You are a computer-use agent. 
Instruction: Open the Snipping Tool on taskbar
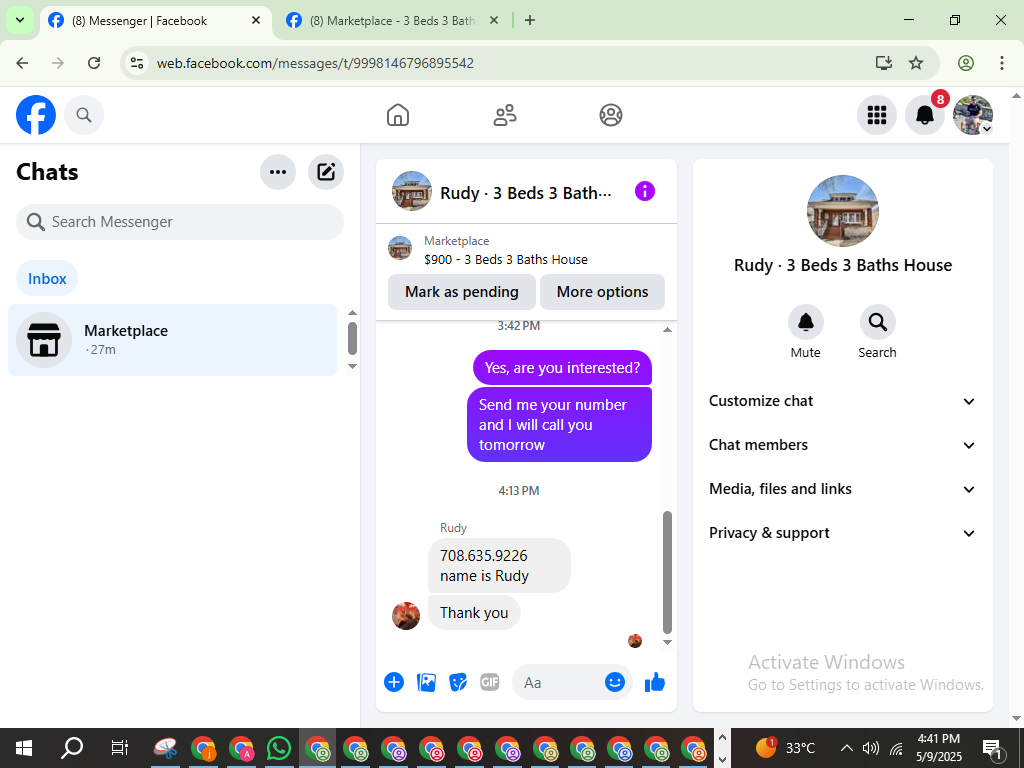pos(166,748)
